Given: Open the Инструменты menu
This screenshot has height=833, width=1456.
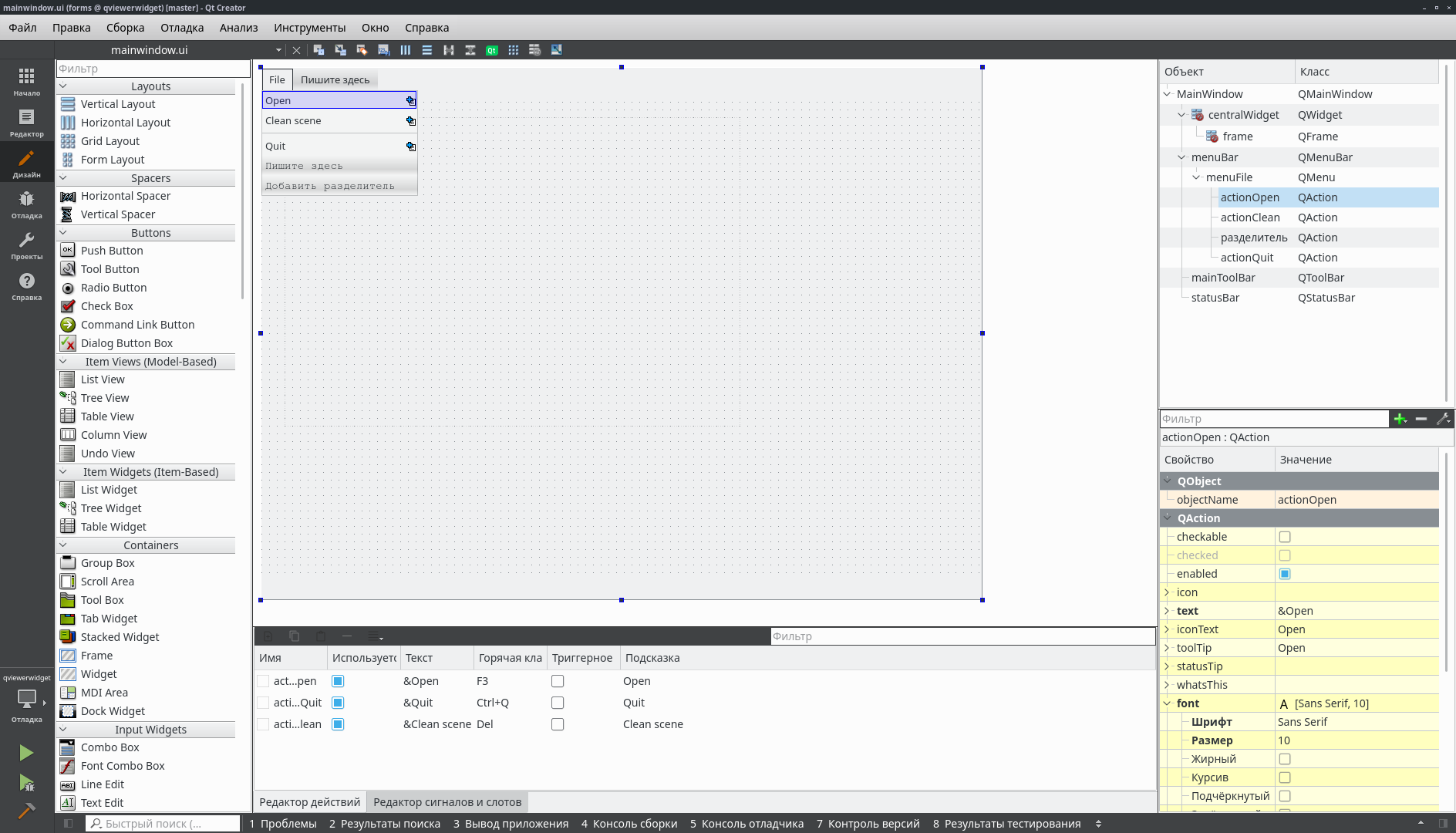Looking at the screenshot, I should 309,27.
